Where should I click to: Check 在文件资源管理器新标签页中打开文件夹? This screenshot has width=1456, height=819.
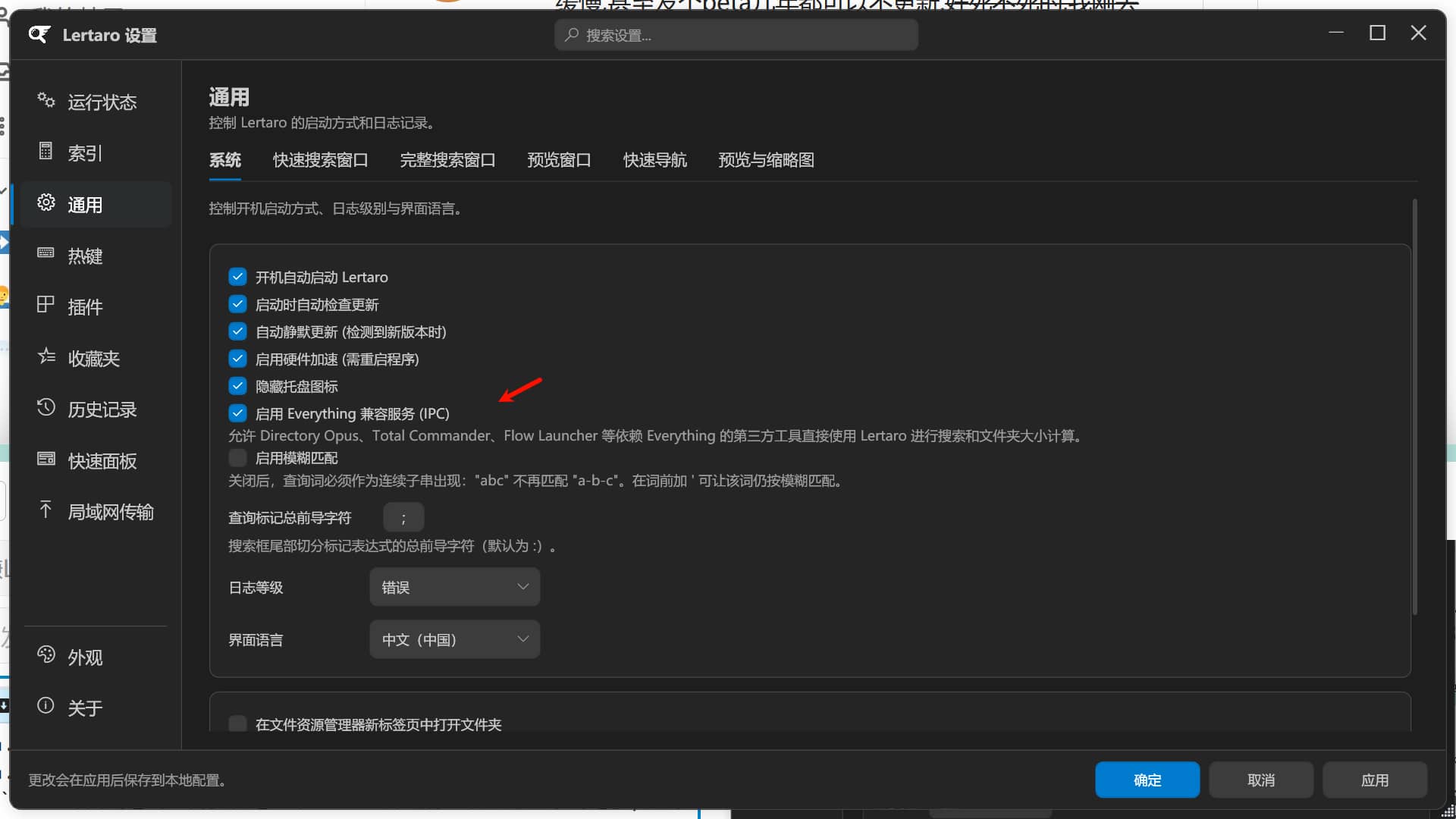[x=237, y=723]
